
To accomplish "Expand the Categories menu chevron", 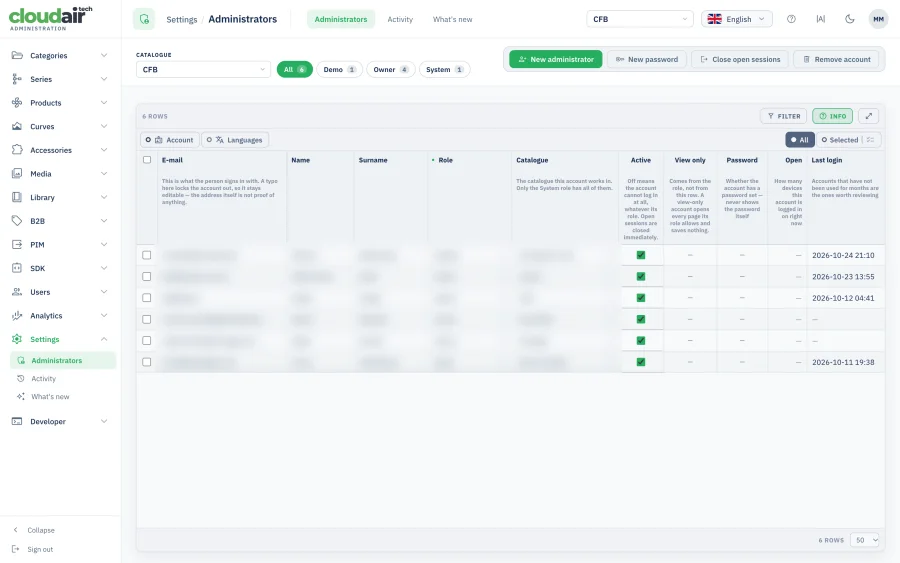I will tap(104, 55).
